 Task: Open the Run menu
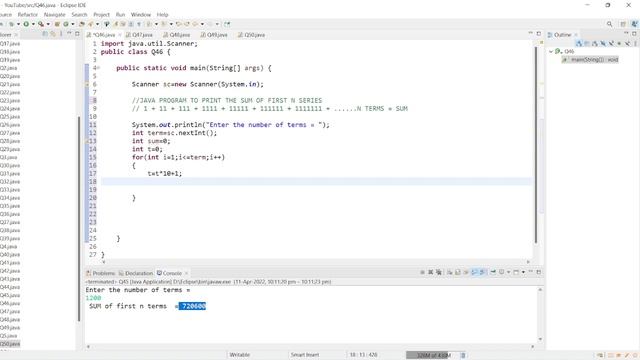pyautogui.click(x=120, y=15)
